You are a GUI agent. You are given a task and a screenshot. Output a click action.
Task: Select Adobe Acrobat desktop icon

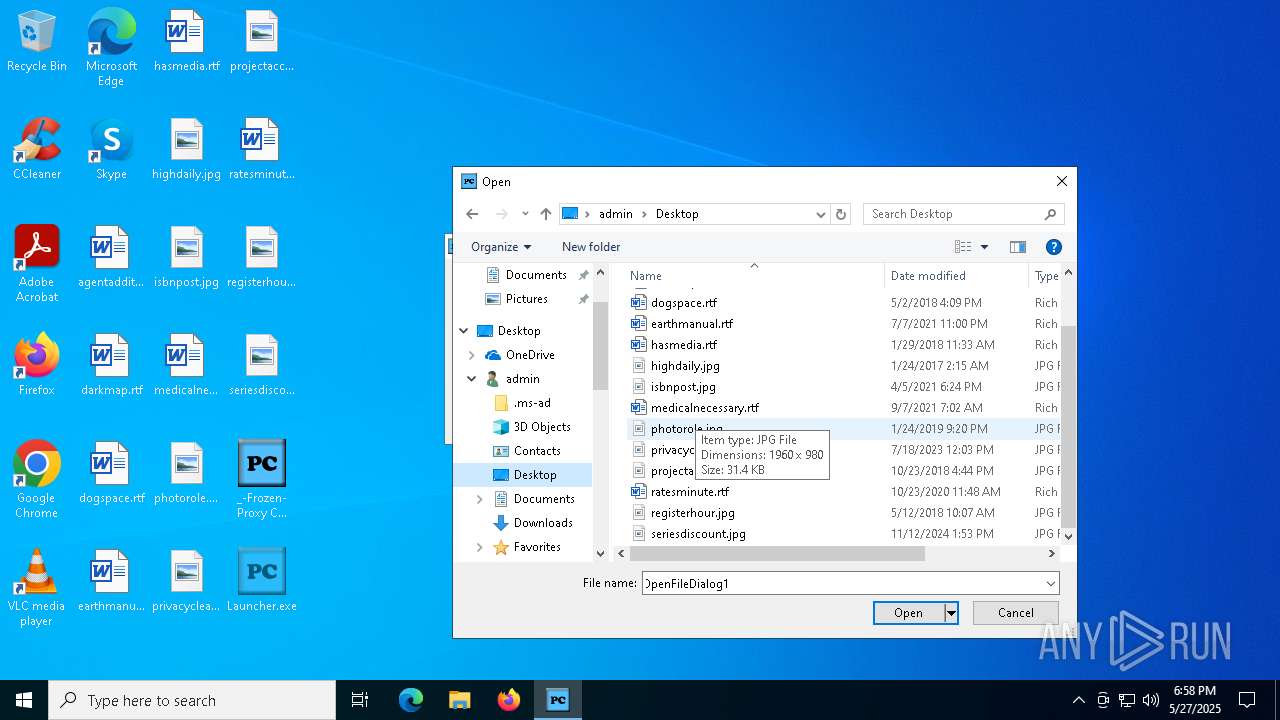(x=37, y=264)
